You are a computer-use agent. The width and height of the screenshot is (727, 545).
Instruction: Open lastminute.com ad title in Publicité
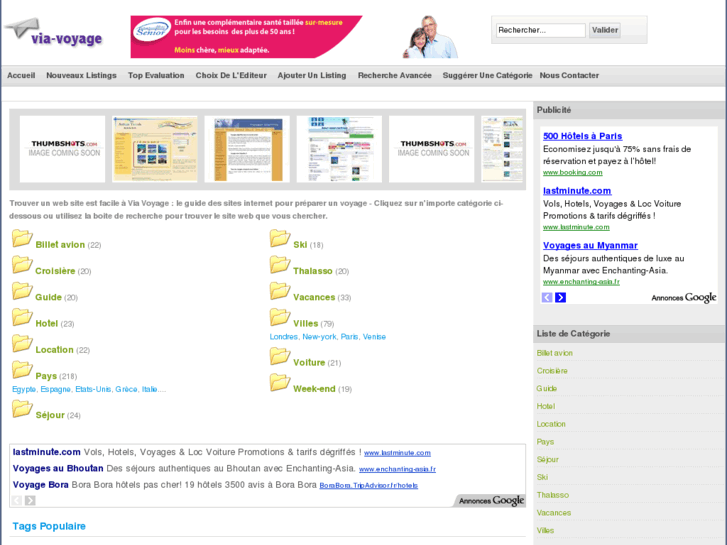pyautogui.click(x=577, y=191)
